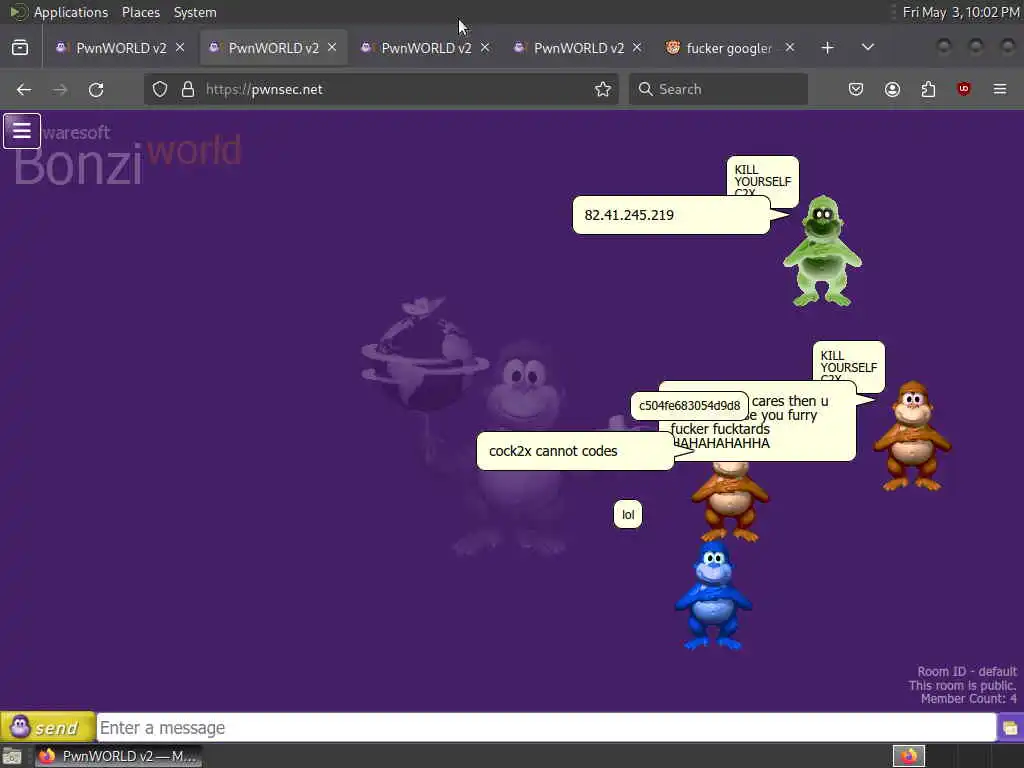
Task: Open Firefox View button
Action: click(20, 48)
